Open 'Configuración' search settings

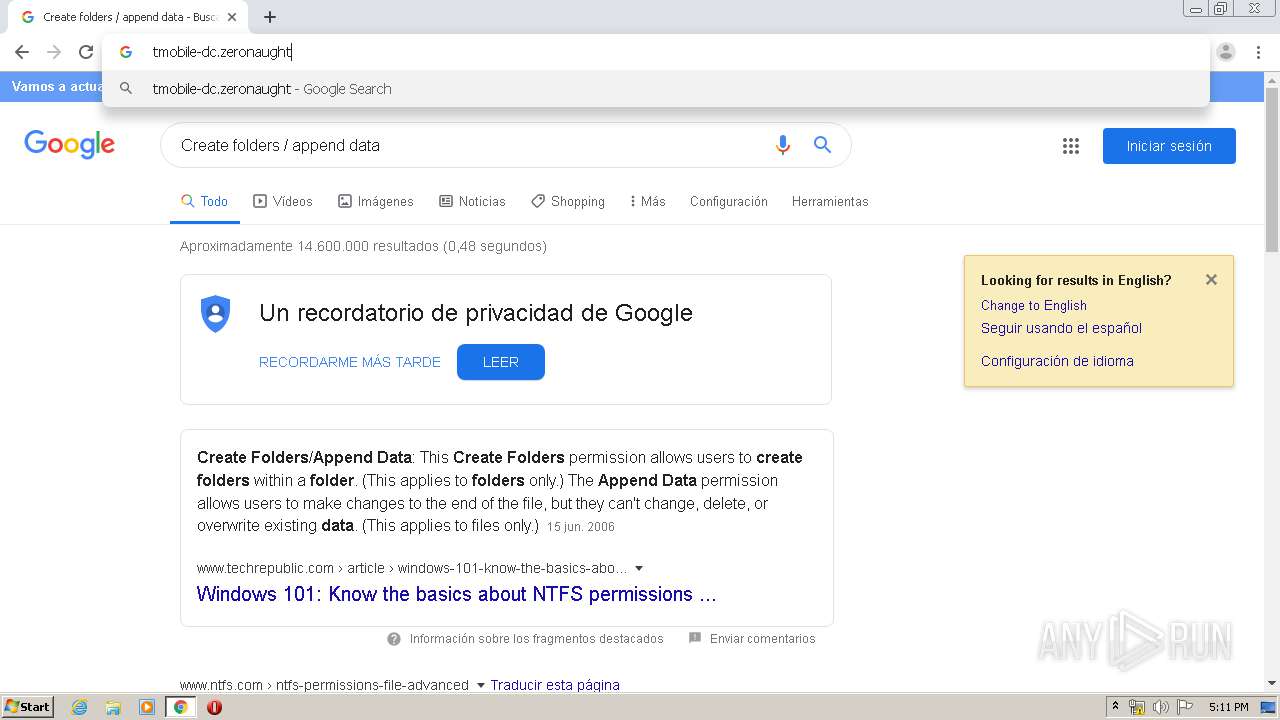click(729, 201)
